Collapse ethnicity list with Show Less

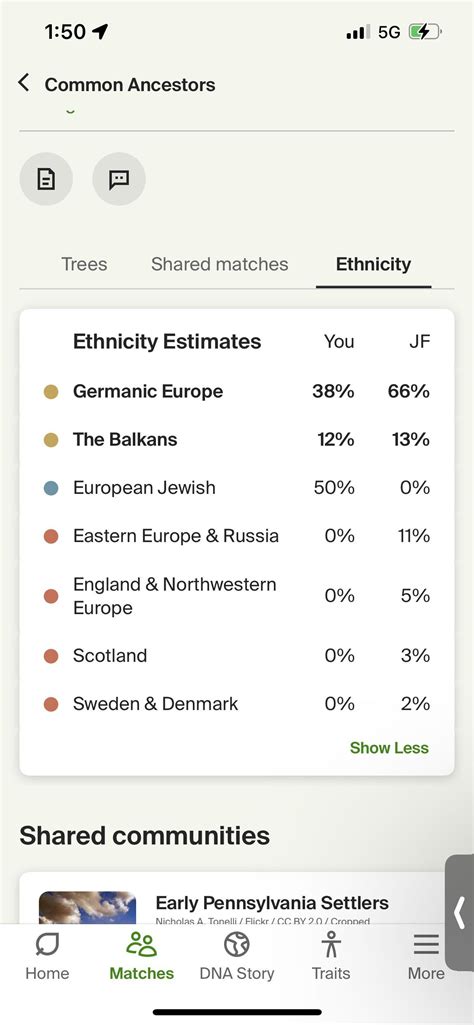[x=389, y=748]
